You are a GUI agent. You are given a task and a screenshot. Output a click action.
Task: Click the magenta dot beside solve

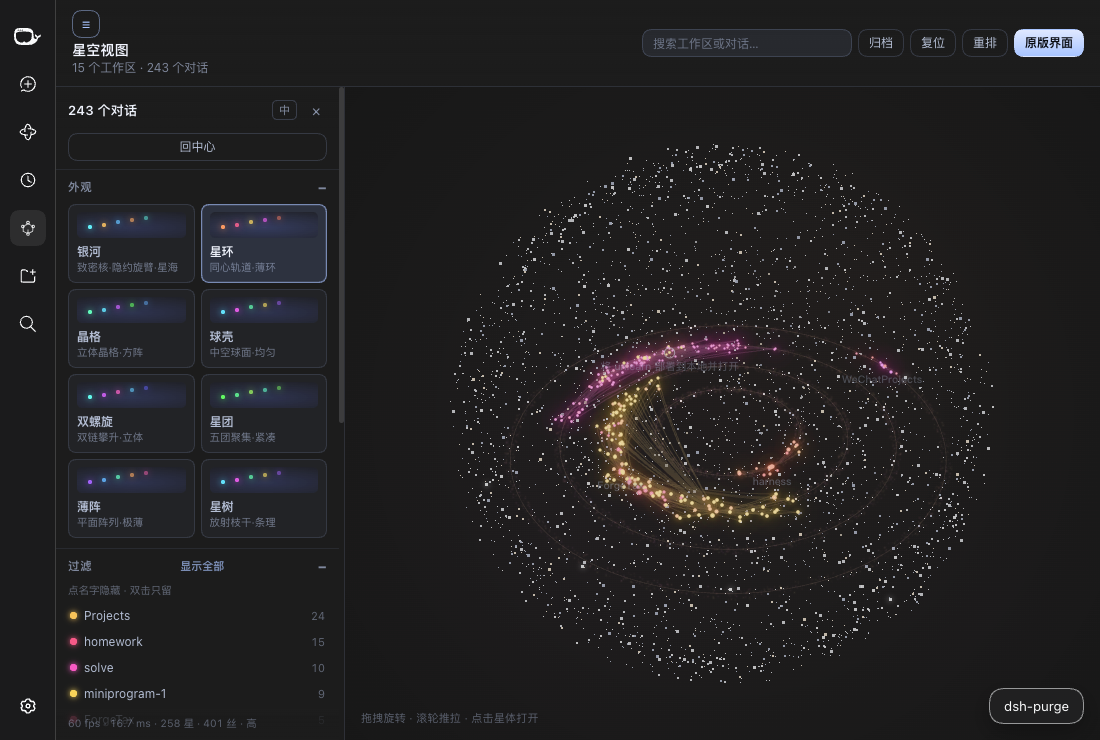[73, 668]
